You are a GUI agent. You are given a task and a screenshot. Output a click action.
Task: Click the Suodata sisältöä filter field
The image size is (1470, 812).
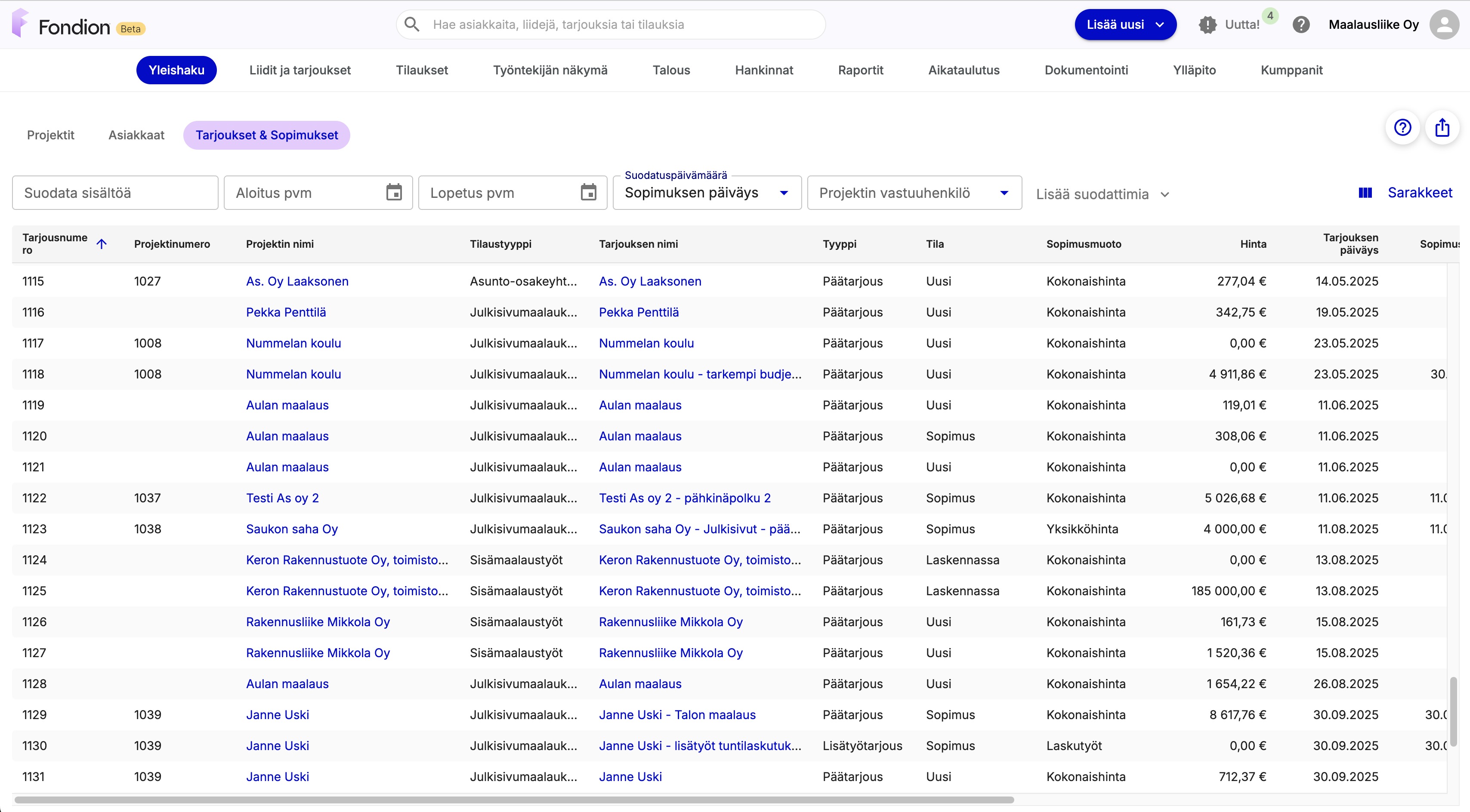click(115, 193)
